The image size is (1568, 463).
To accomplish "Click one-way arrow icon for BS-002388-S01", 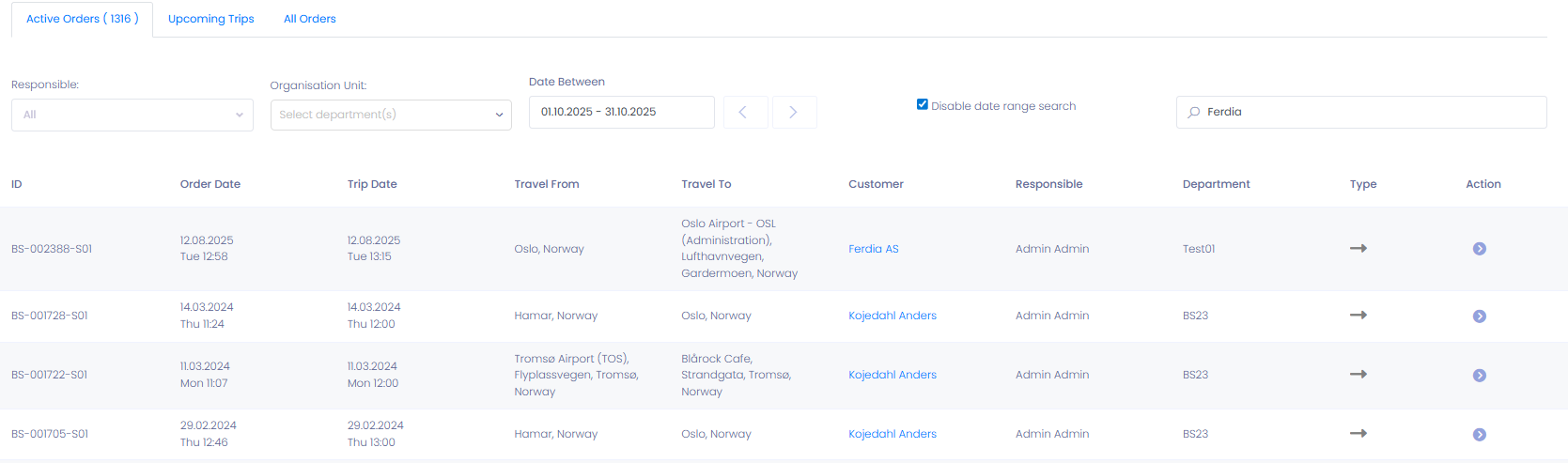I will point(1358,249).
